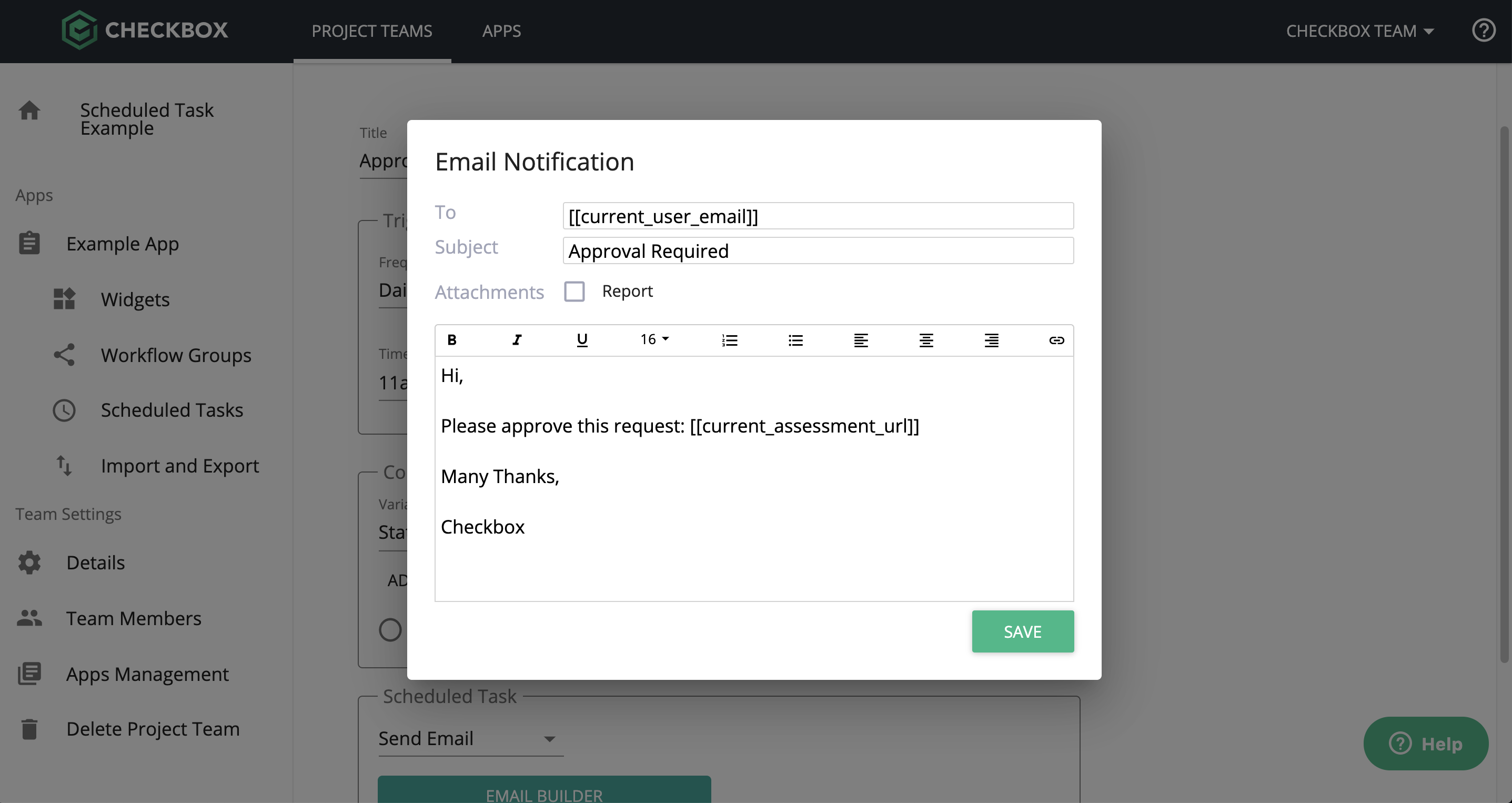Click the Scheduled Tasks clock icon

64,410
